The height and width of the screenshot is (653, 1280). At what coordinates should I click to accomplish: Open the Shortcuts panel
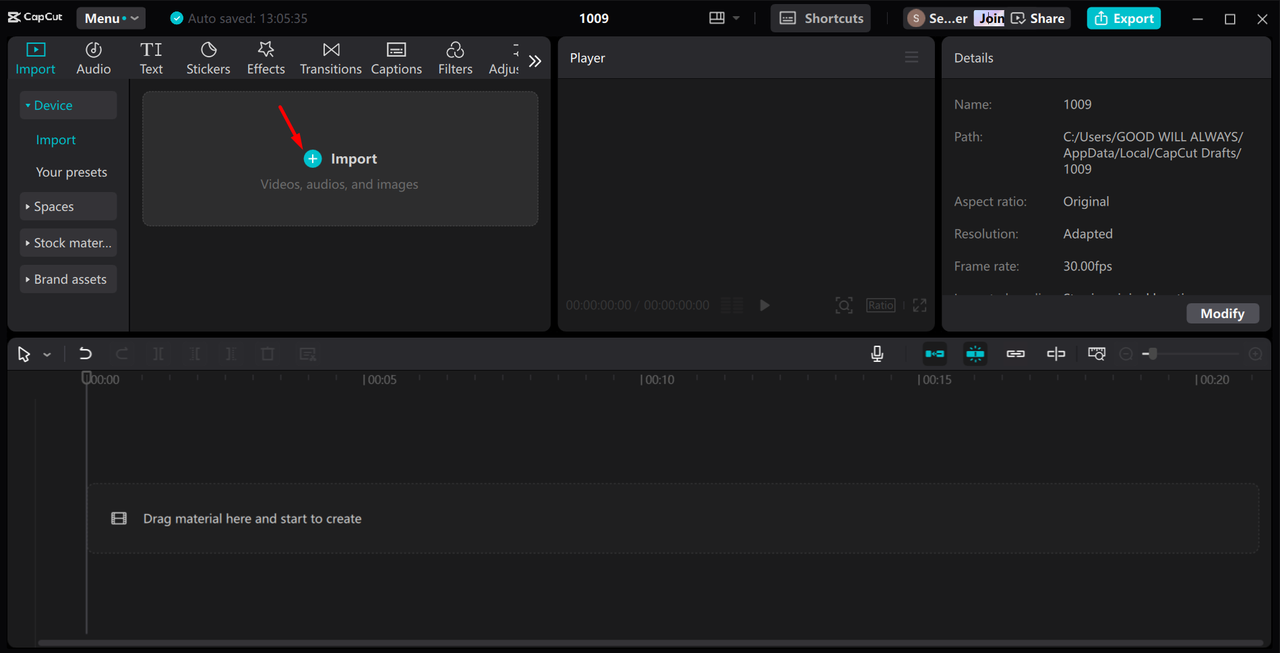coord(821,18)
